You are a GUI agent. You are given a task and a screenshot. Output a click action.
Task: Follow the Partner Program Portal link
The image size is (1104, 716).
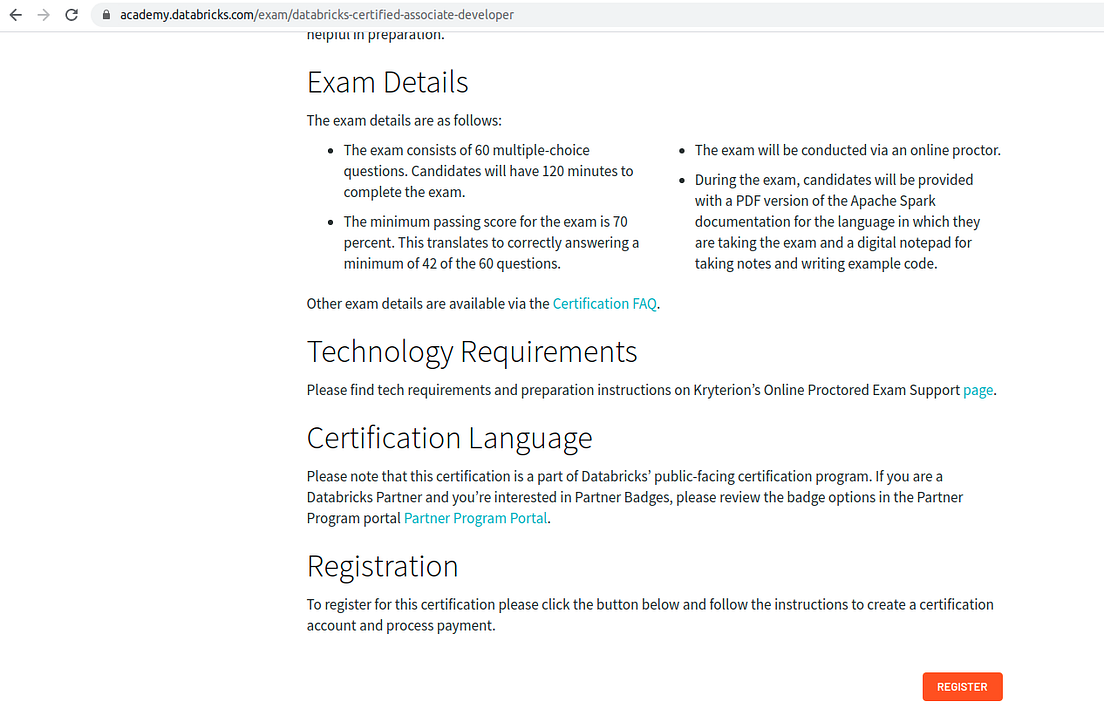[x=475, y=518]
